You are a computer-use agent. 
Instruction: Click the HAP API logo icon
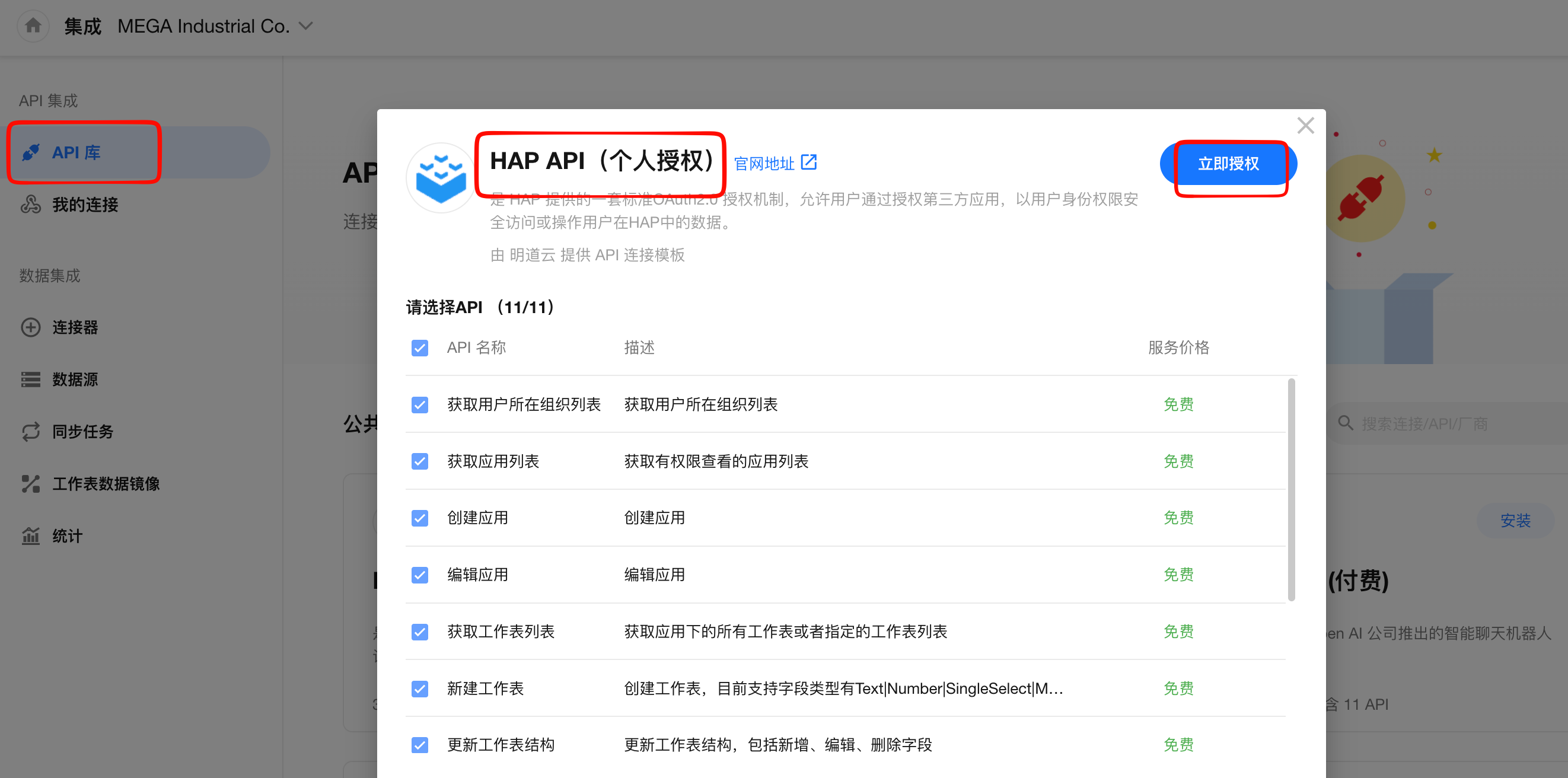click(x=441, y=178)
